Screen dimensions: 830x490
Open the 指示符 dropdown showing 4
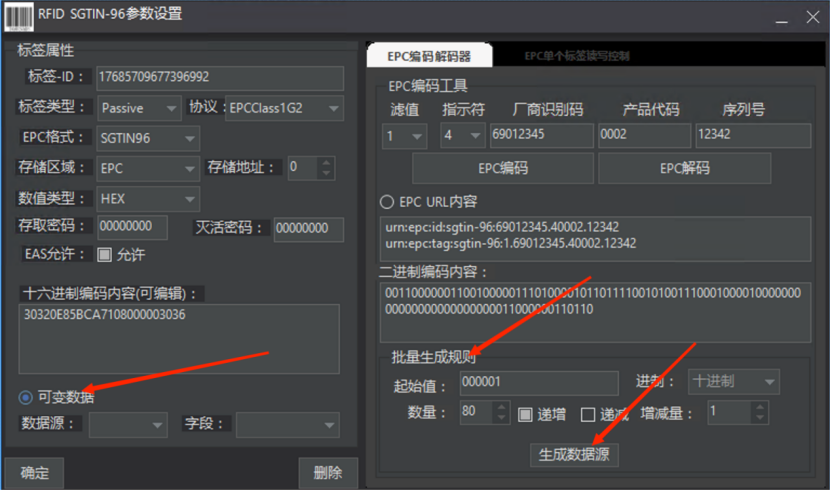click(463, 136)
